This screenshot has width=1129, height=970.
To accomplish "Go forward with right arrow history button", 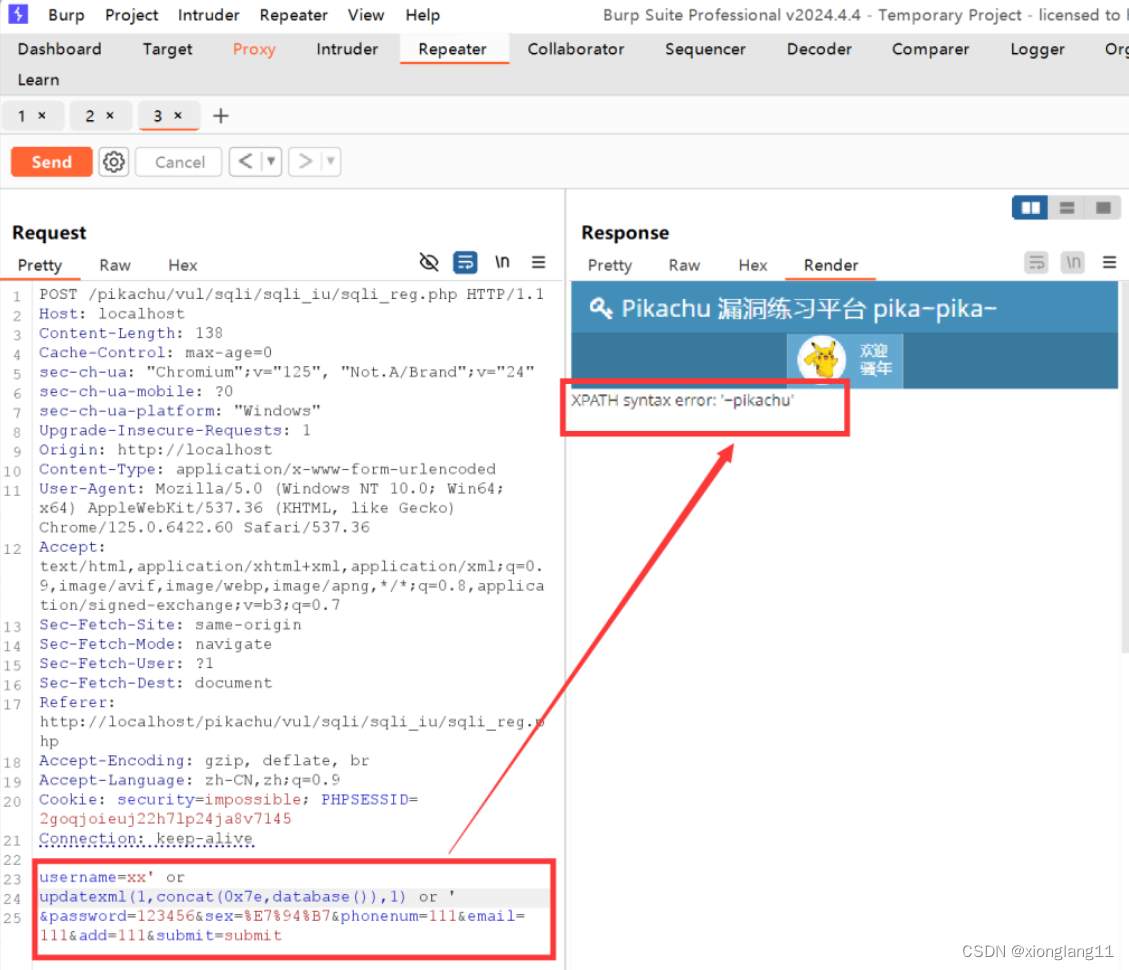I will click(305, 161).
